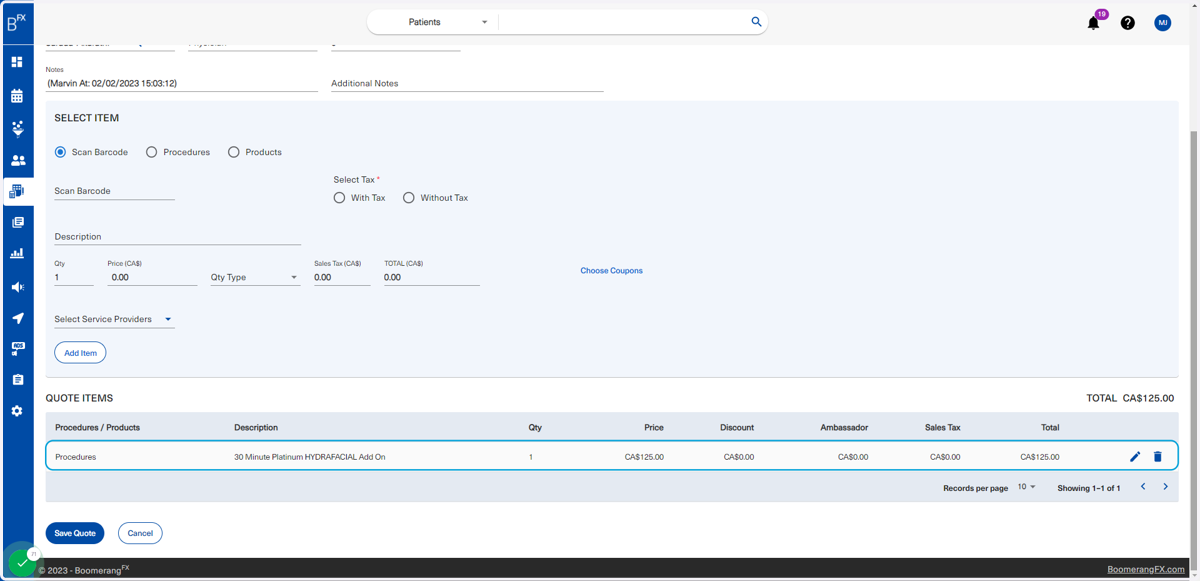
Task: Open the patients people icon in the sidebar
Action: point(17,160)
